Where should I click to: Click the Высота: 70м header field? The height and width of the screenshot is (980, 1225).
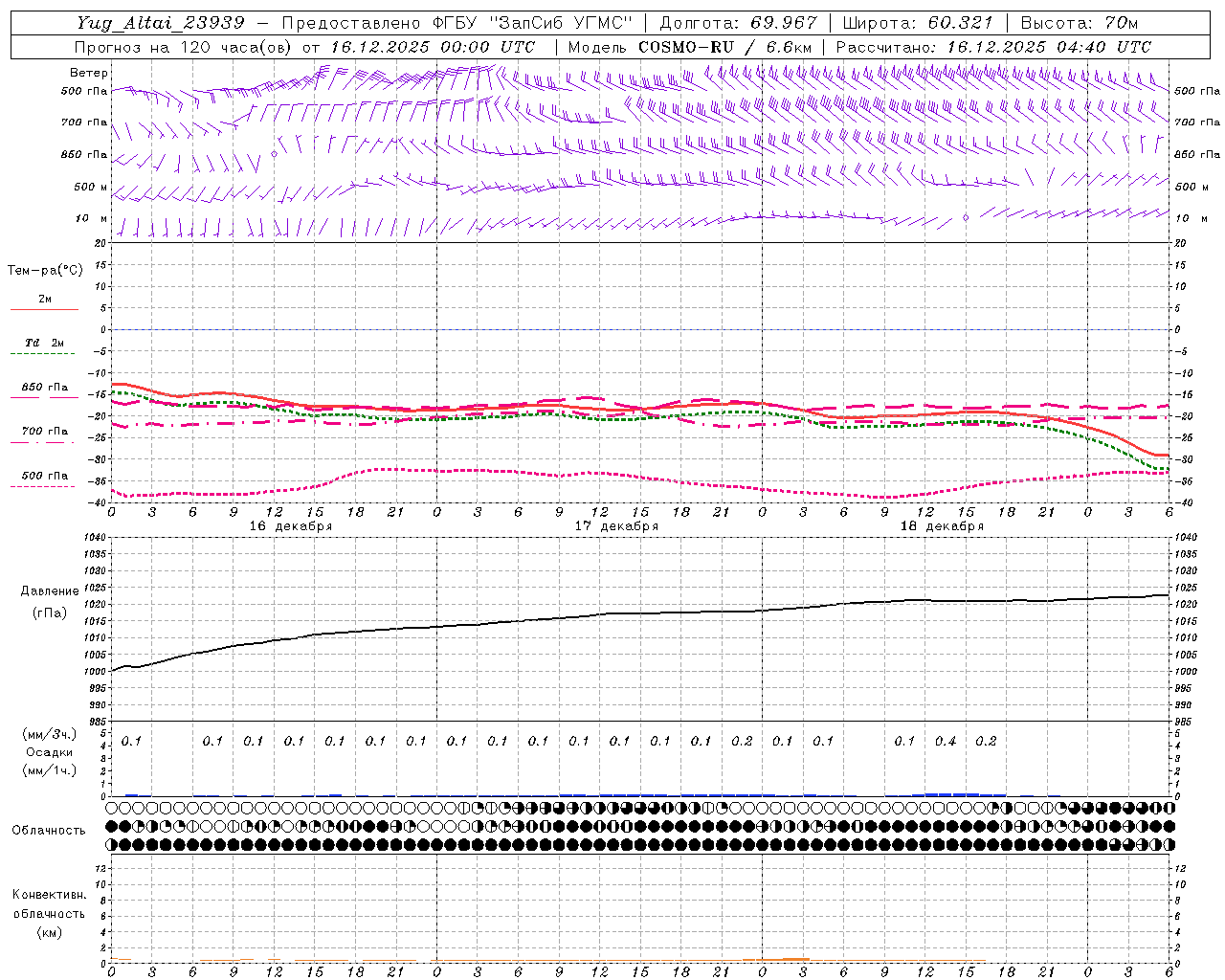click(1078, 22)
